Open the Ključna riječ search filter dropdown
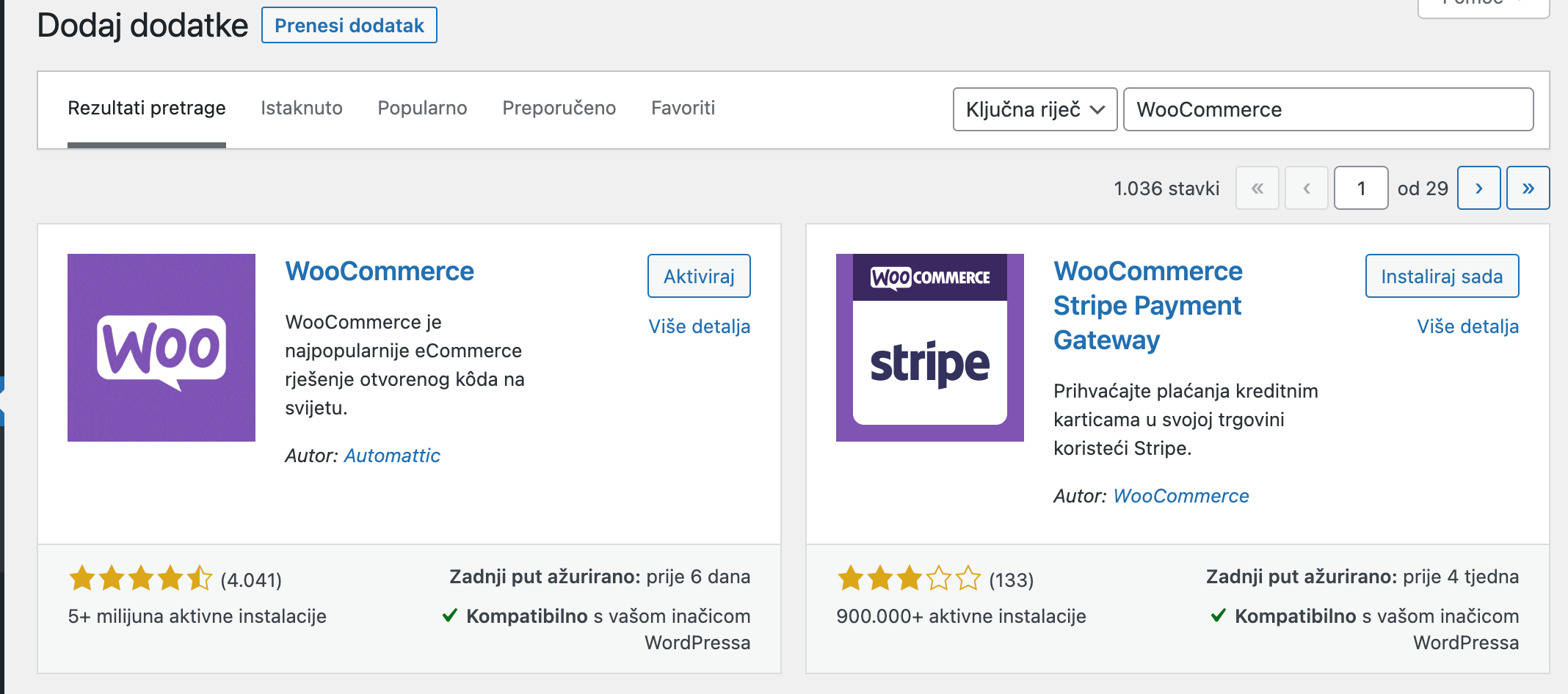The height and width of the screenshot is (694, 1568). (1034, 109)
